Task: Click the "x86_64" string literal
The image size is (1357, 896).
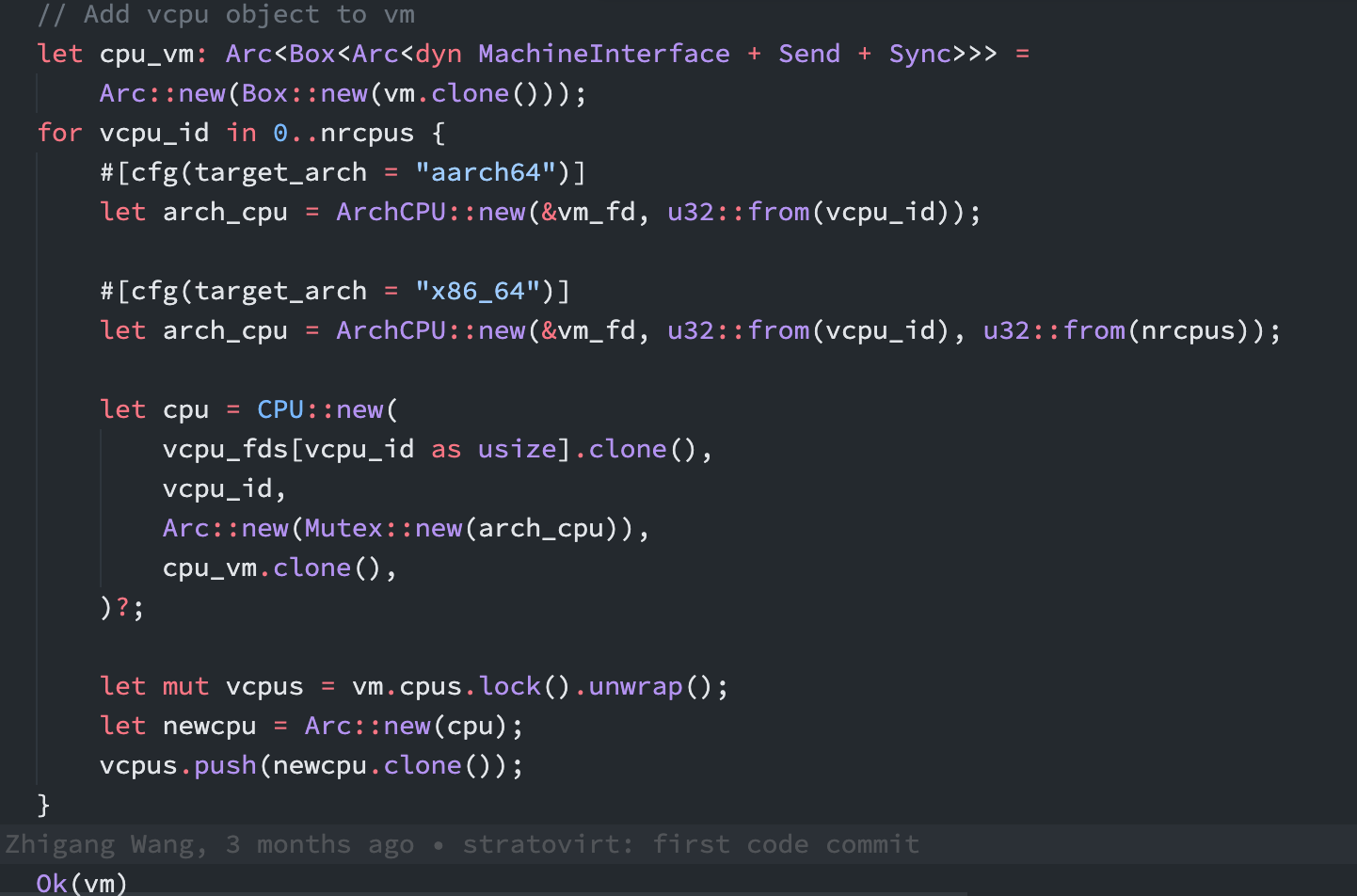Action: click(478, 291)
